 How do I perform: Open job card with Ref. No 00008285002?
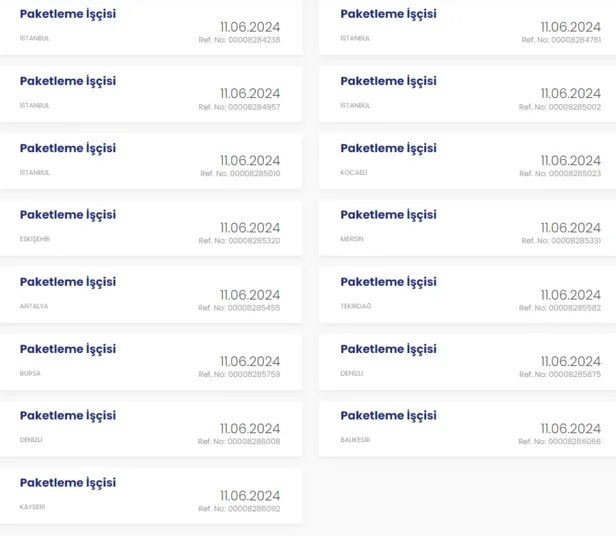[560, 107]
